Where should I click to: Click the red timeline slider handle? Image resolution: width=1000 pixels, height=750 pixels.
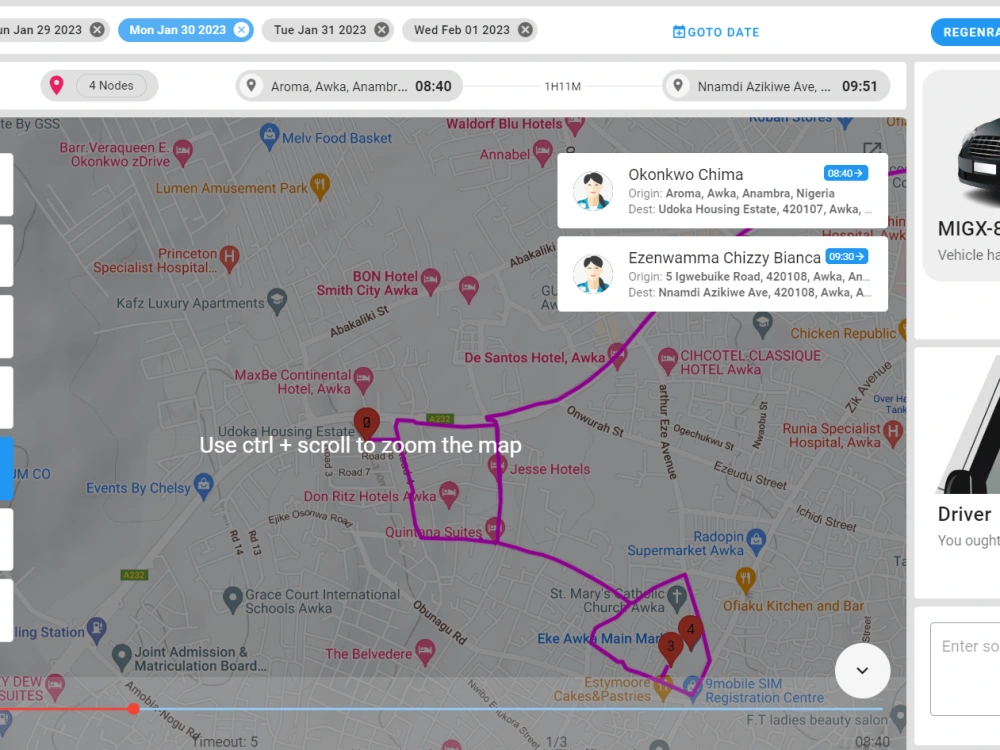[133, 709]
